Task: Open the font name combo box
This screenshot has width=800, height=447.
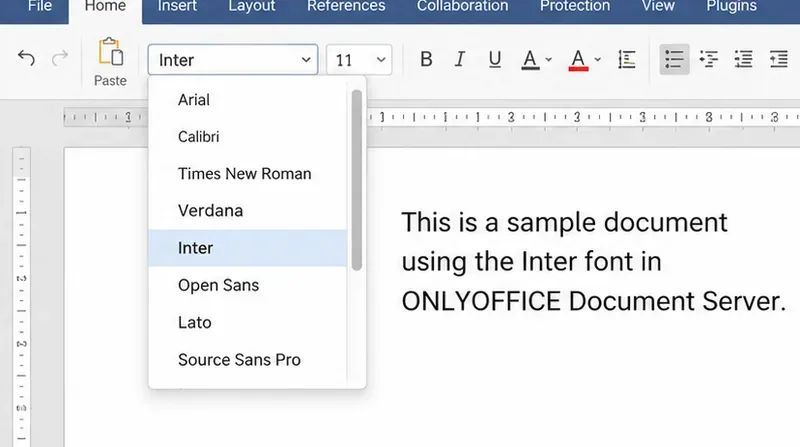Action: [233, 60]
